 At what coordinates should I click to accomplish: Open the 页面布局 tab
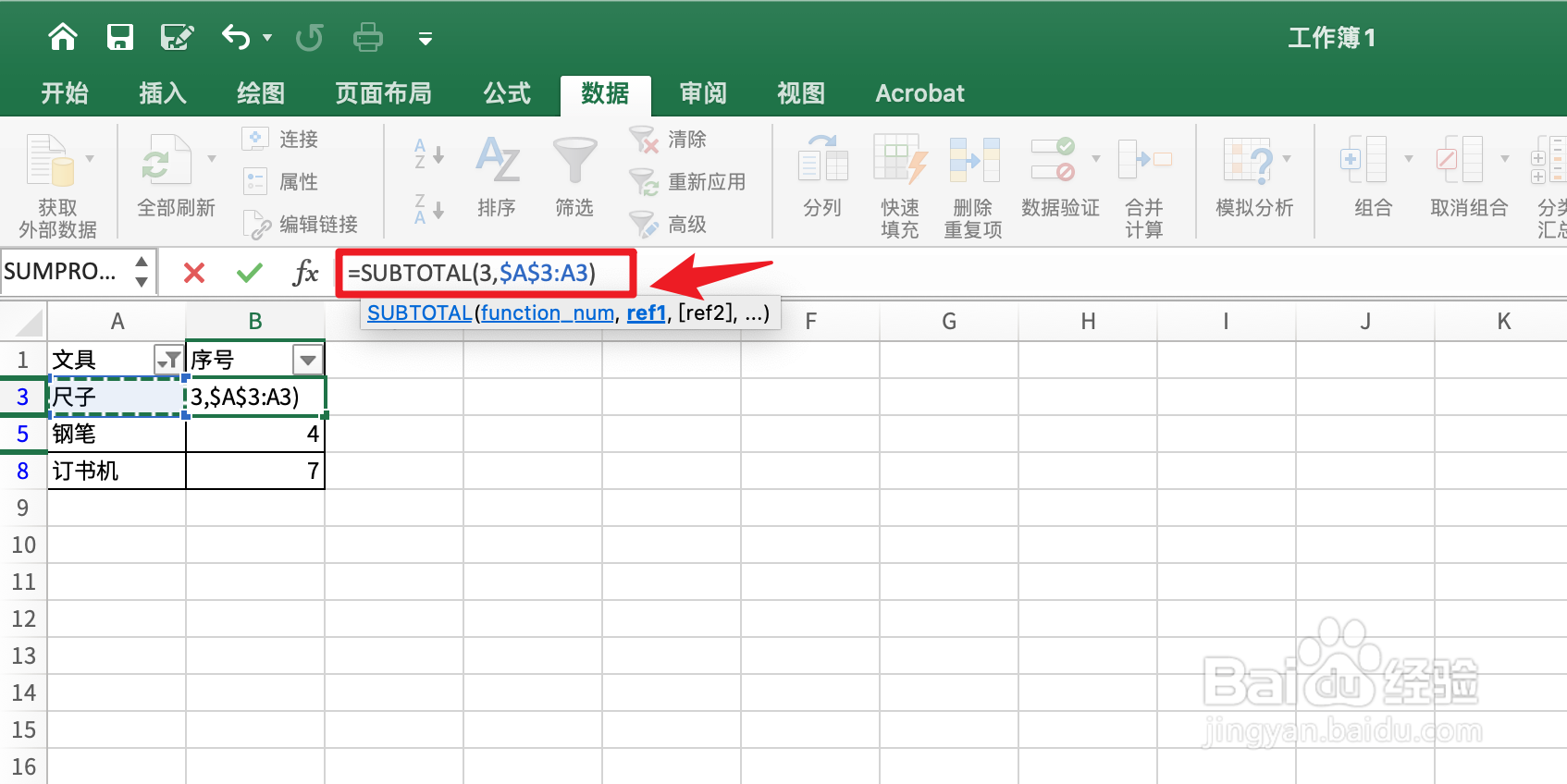(x=384, y=93)
